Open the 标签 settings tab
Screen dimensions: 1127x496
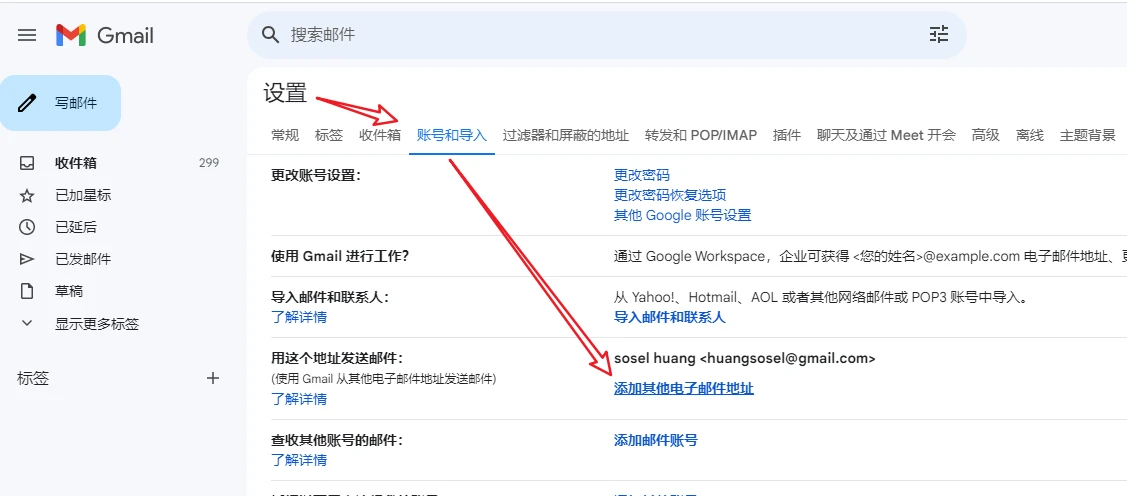[329, 135]
